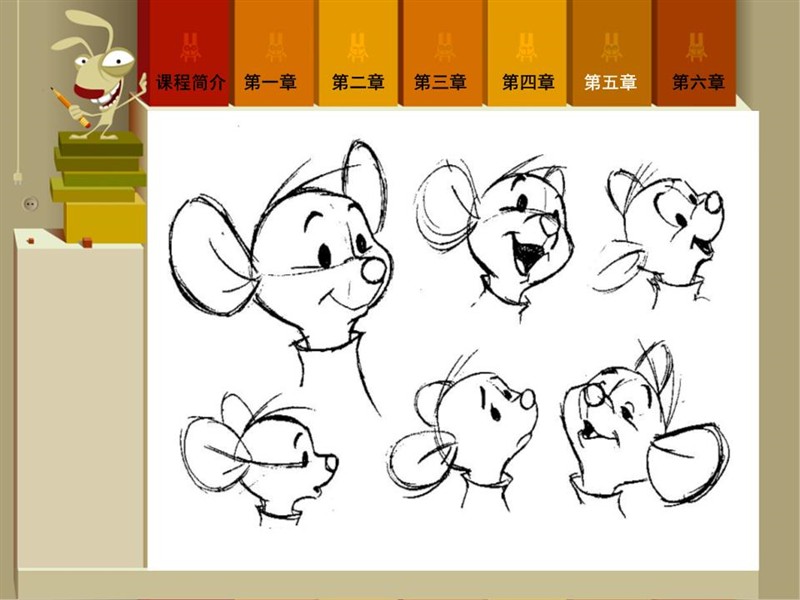800x600 pixels.
Task: Click the rabbit logo above 第一章
Action: [x=276, y=47]
